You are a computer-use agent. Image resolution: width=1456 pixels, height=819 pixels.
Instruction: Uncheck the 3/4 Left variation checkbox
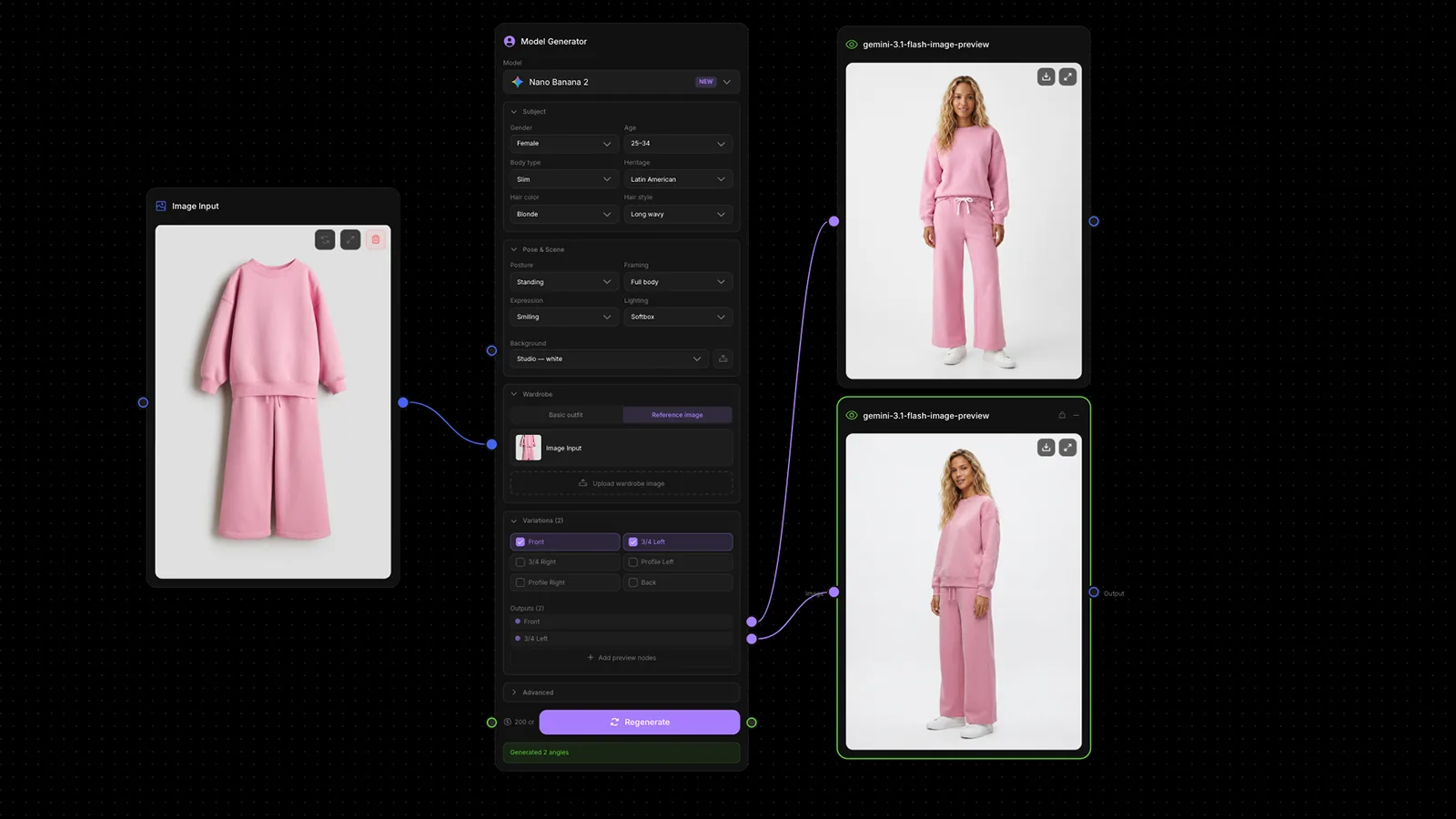point(633,541)
